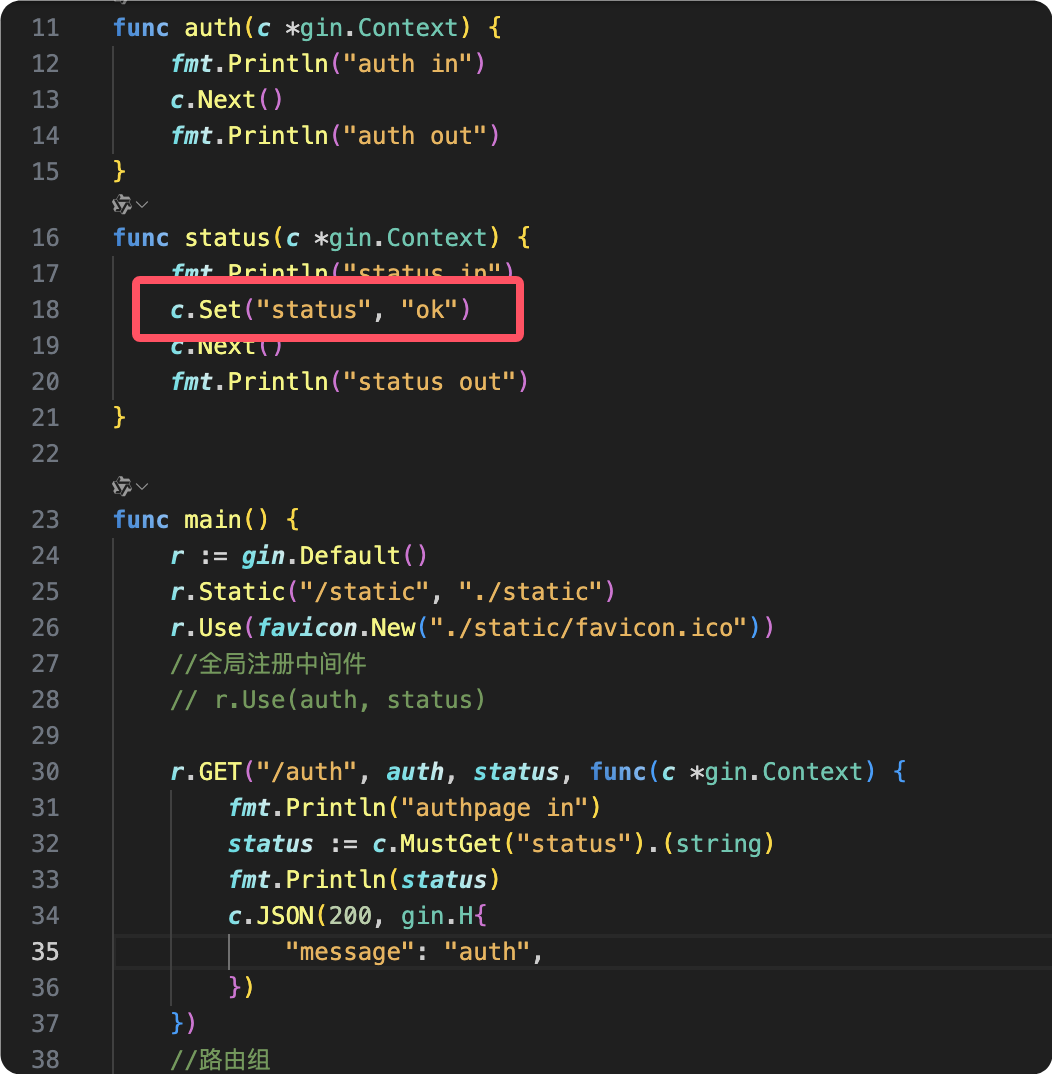Click the MustGet method call on line 32
The height and width of the screenshot is (1074, 1052).
(x=449, y=844)
